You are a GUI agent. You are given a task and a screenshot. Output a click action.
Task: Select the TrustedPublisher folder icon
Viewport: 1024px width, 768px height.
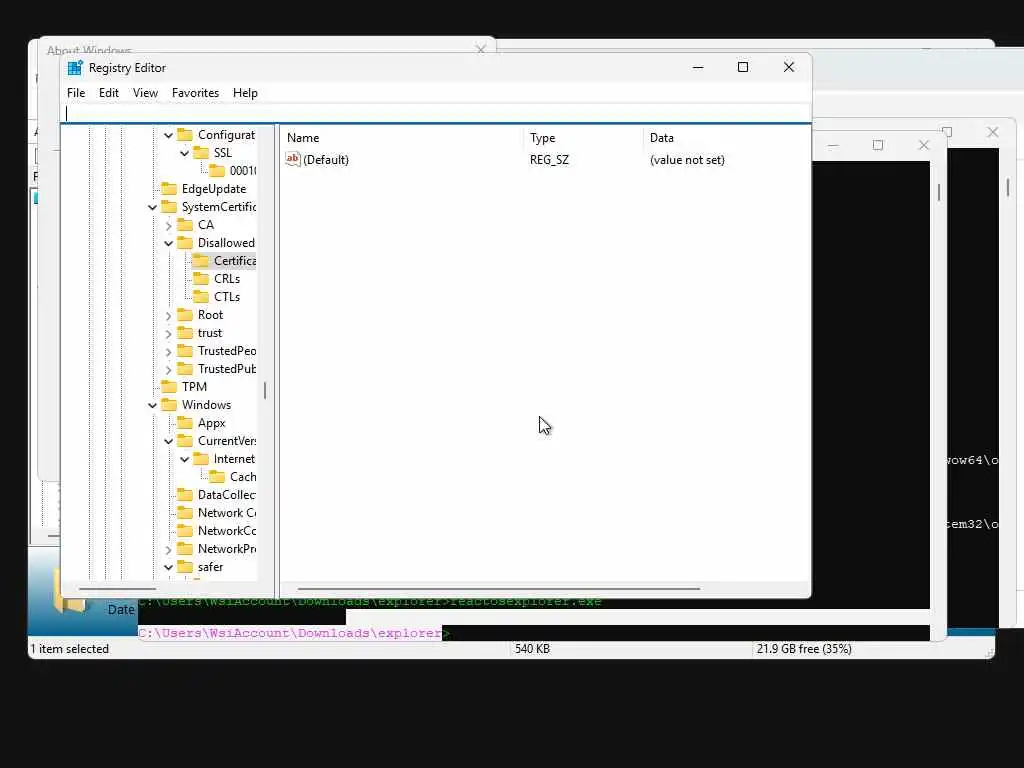tap(185, 369)
